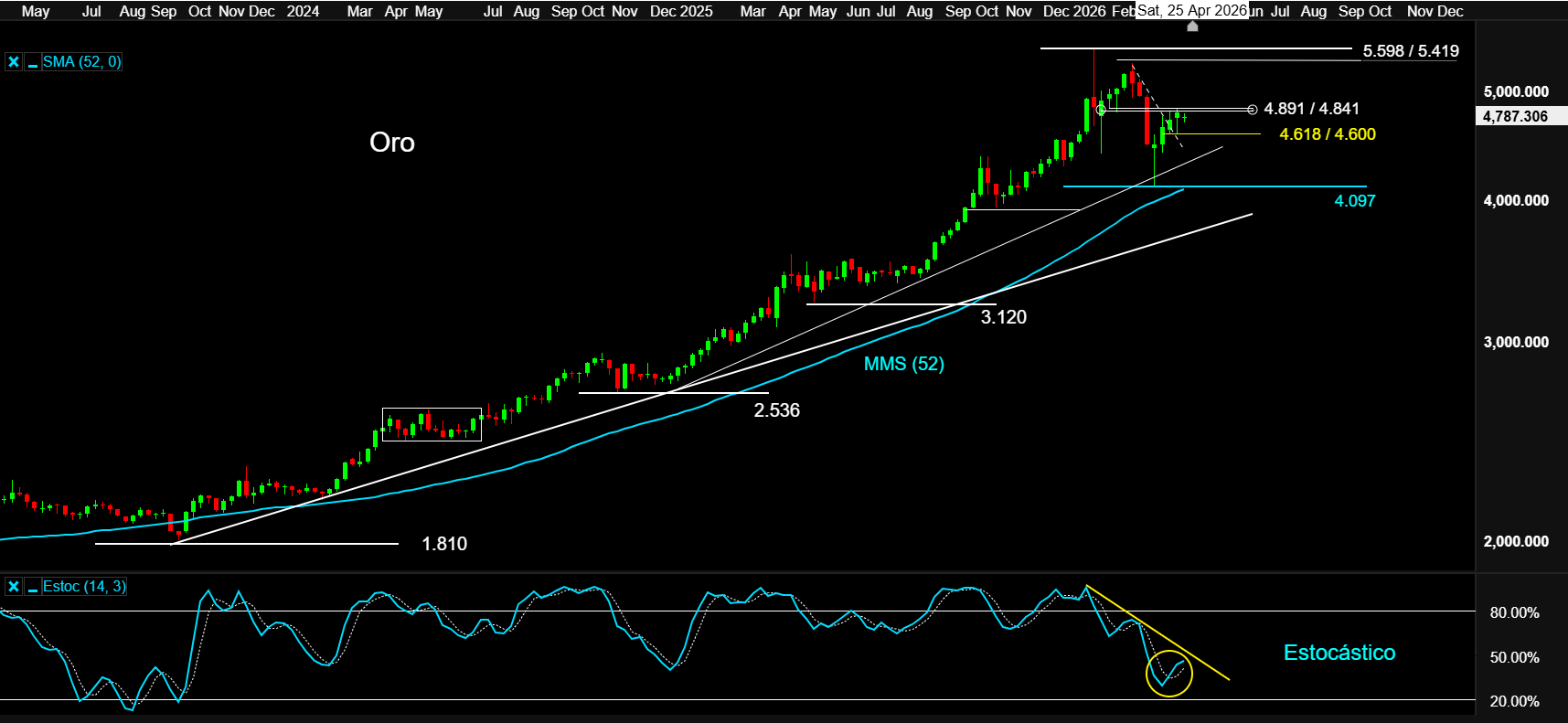Click the circle handle at left end of 4.891 line
The image size is (1568, 723).
tap(1101, 110)
